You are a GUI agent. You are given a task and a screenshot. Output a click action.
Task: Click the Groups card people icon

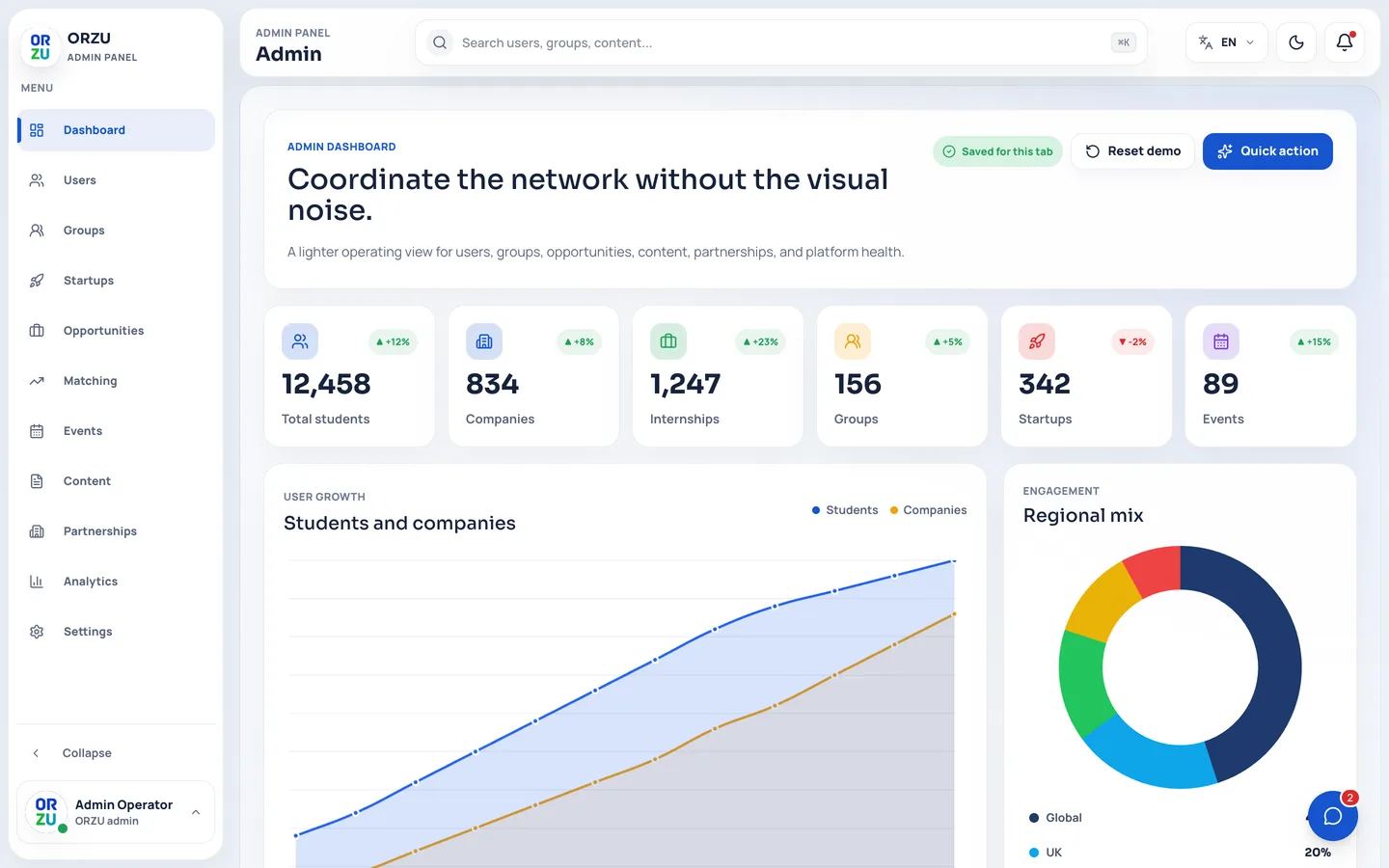[x=853, y=341]
